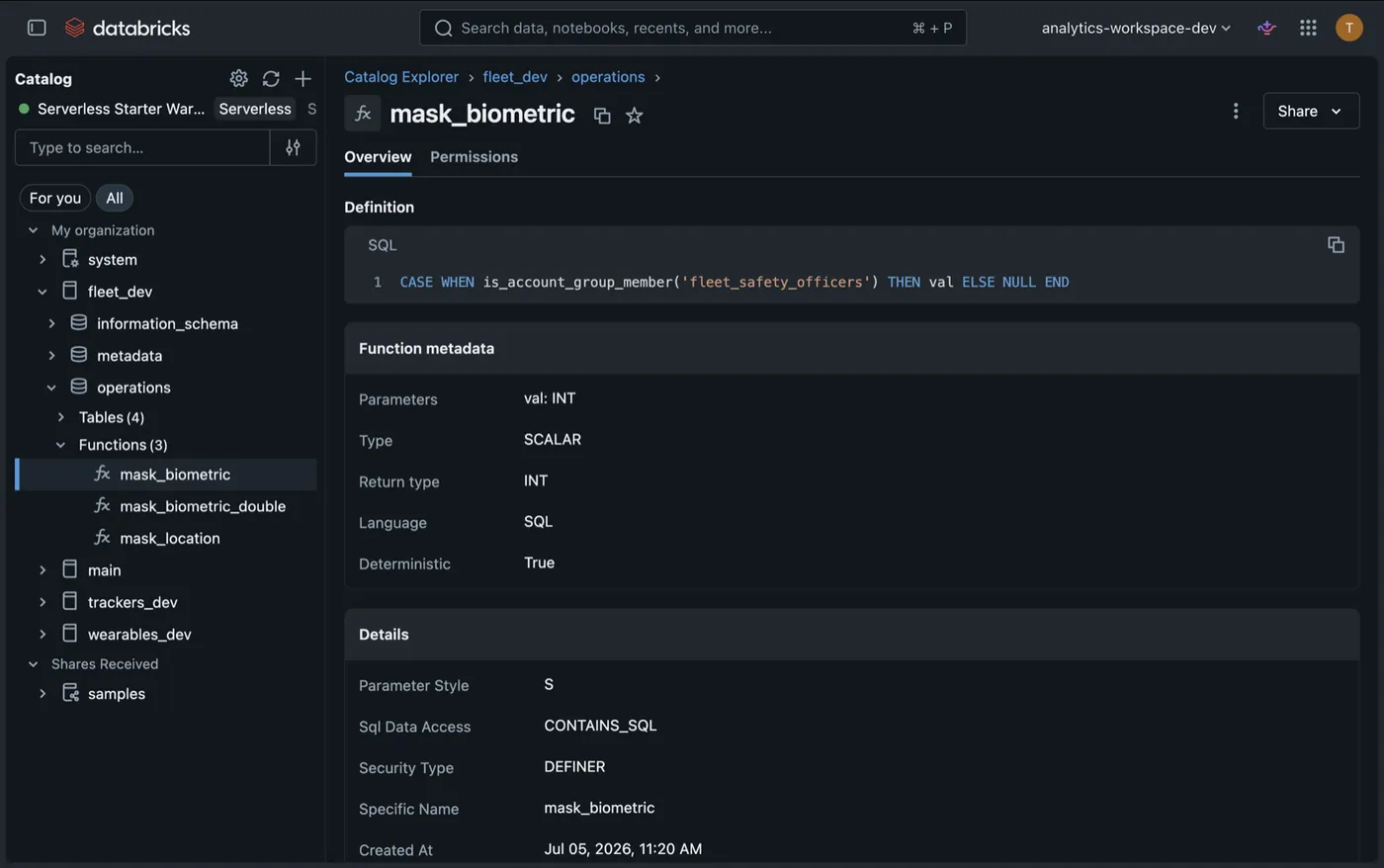Click the information_schema database icon
Image resolution: width=1384 pixels, height=868 pixels.
point(79,322)
